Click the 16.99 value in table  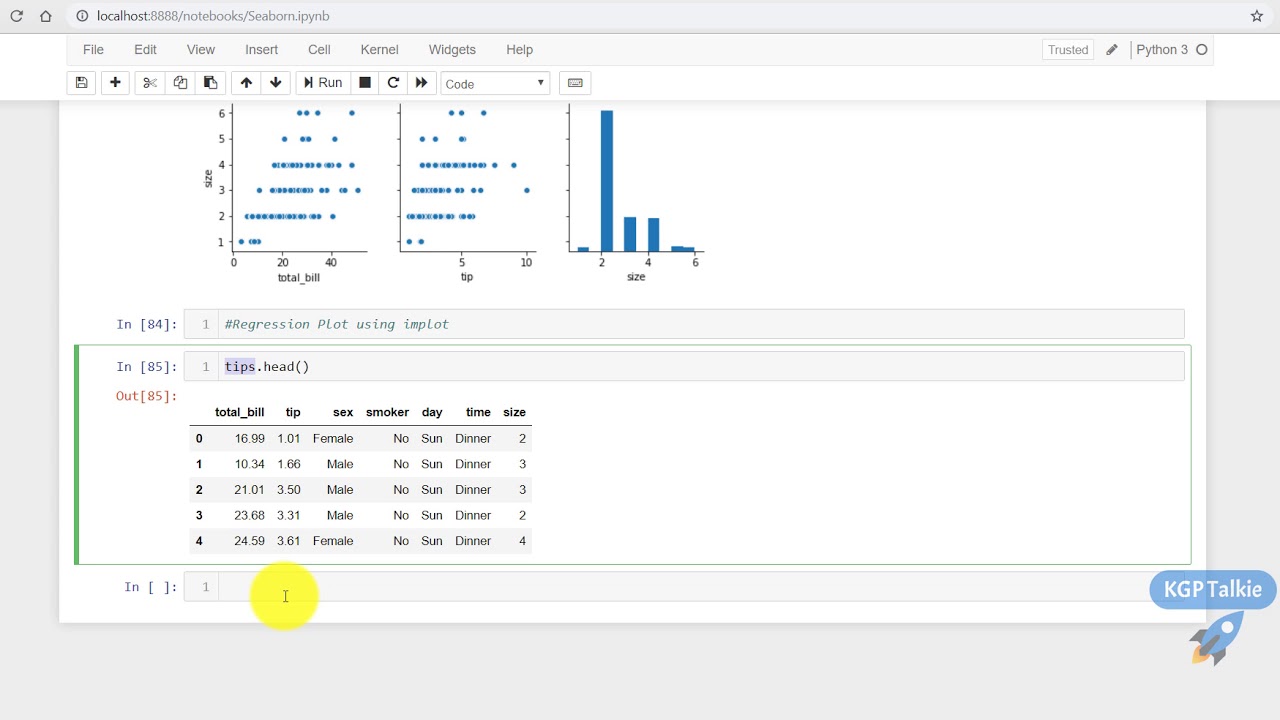(x=250, y=438)
